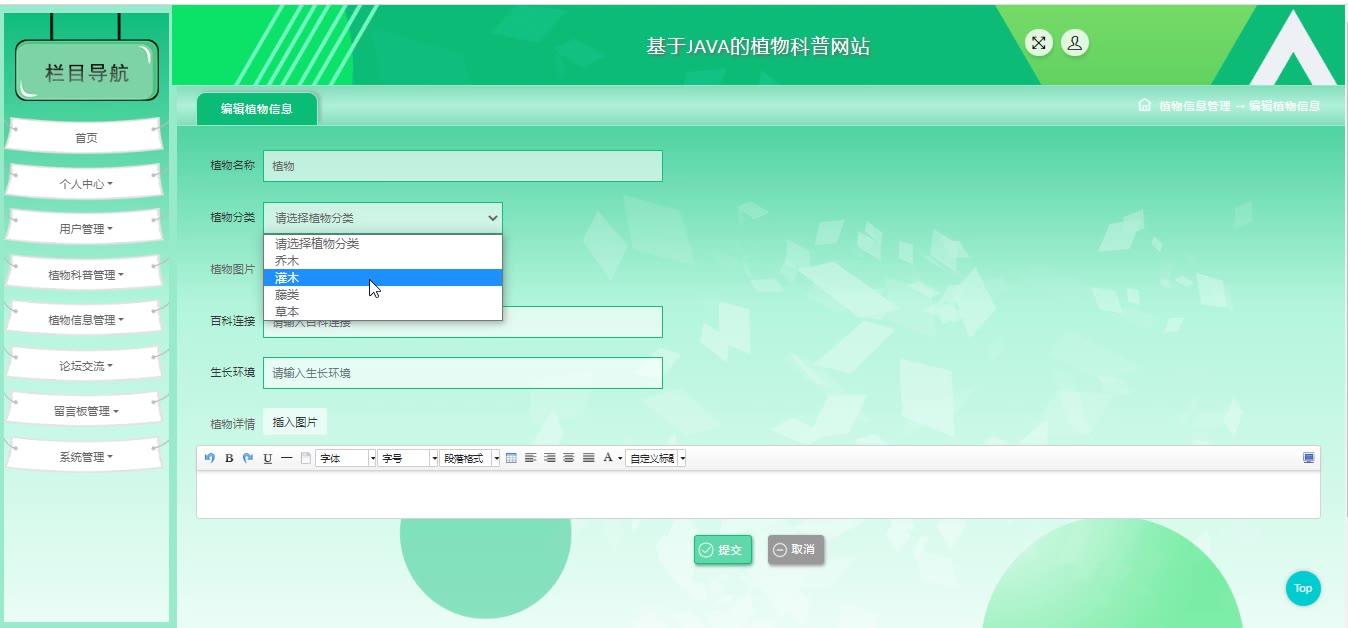Click the fullscreen expand icon in the header
This screenshot has height=628, width=1348.
tap(1039, 43)
